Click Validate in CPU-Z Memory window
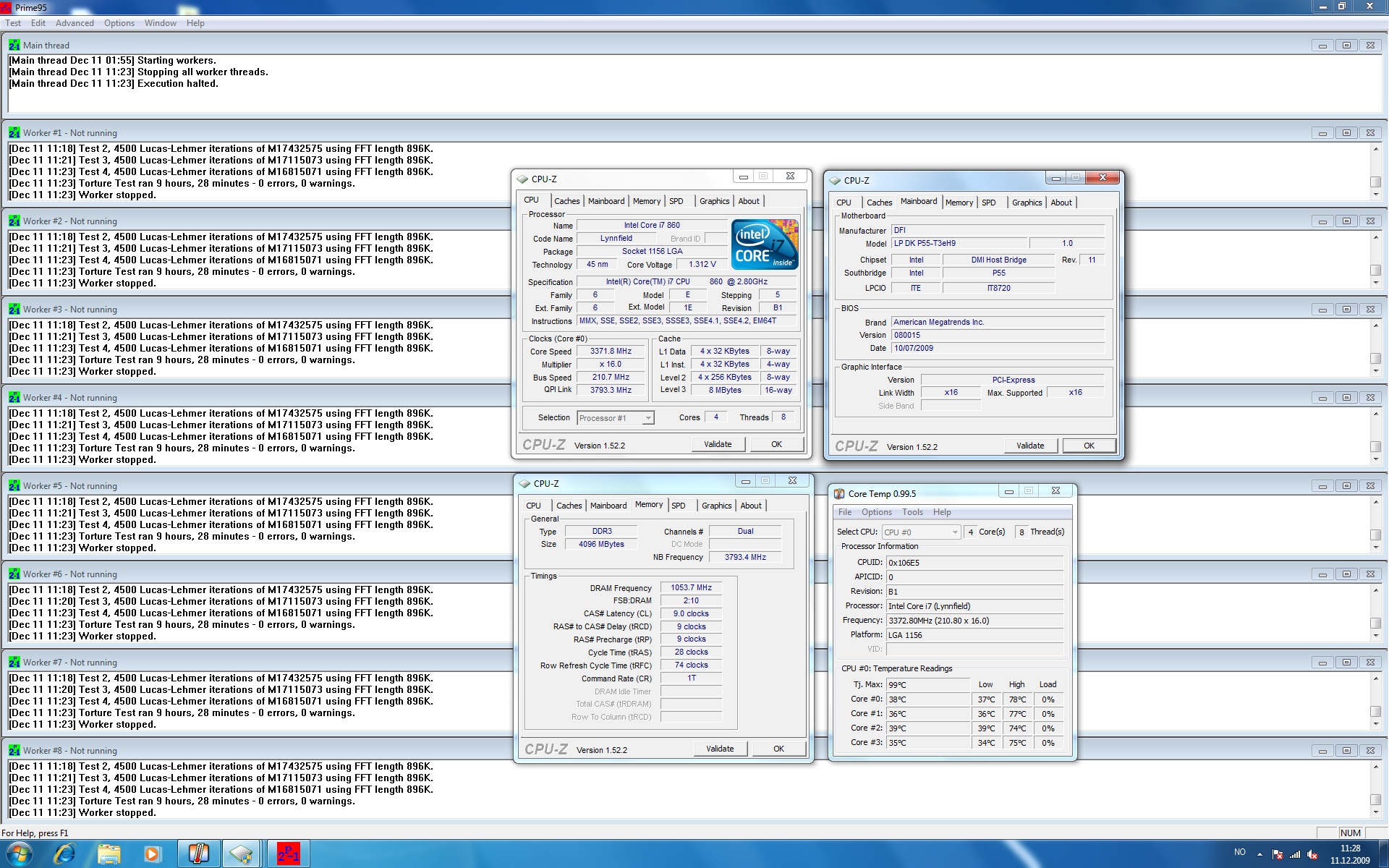Viewport: 1389px width, 868px height. tap(720, 749)
